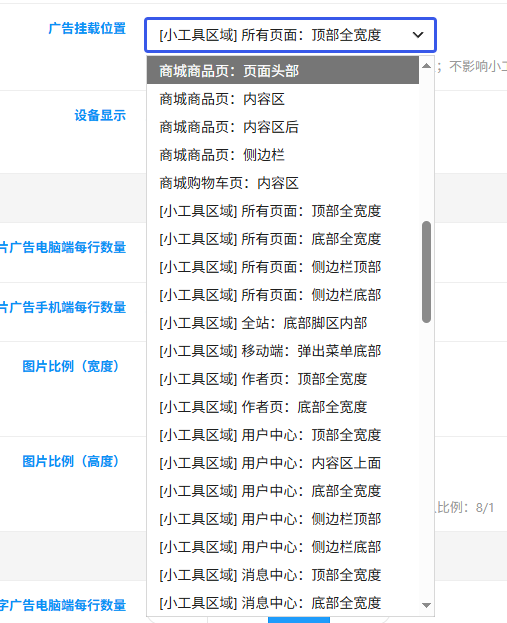This screenshot has height=623, width=507.
Task: Choose [小工具区域] 所有页面：侧边栏顶部
Action: 283,267
